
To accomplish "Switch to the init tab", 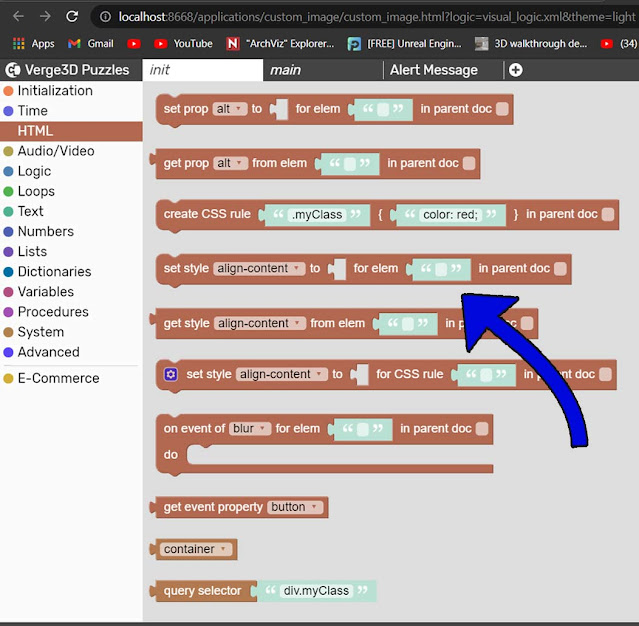I will (x=203, y=70).
